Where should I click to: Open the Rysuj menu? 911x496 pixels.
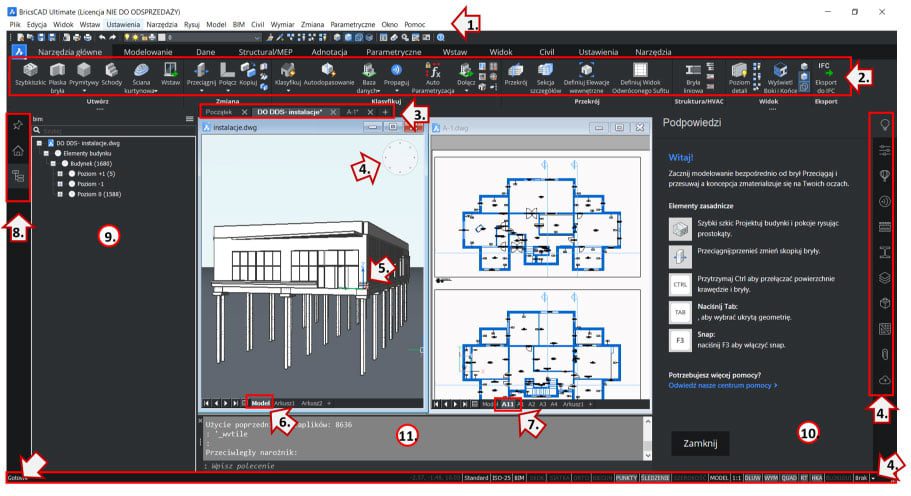pos(192,22)
